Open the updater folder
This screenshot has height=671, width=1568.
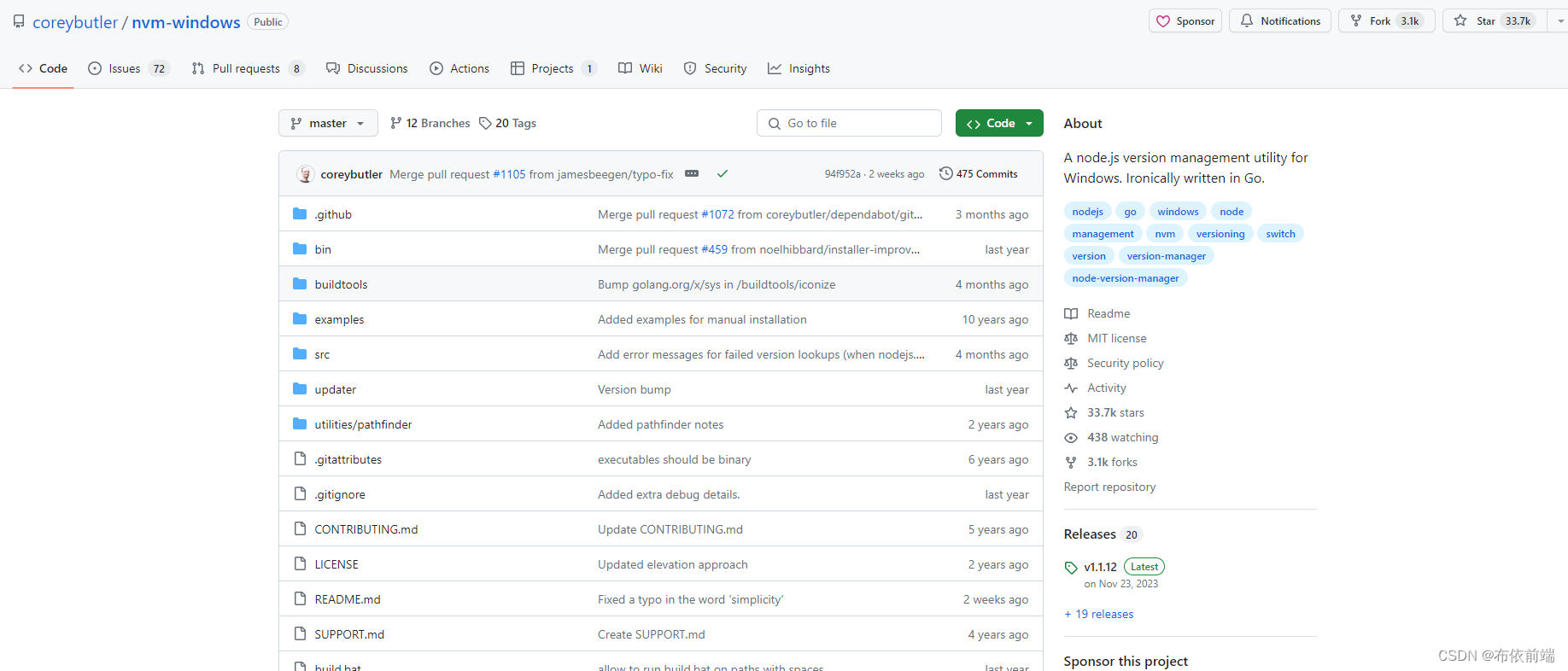click(x=335, y=389)
